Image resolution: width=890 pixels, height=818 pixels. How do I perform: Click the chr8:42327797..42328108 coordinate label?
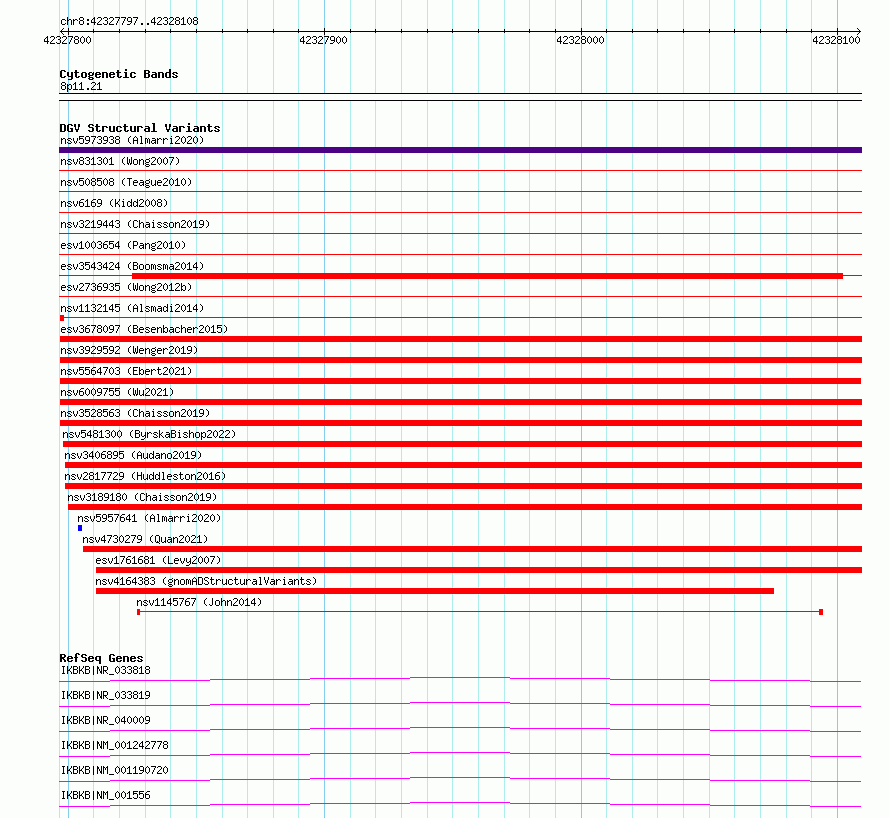pyautogui.click(x=129, y=22)
